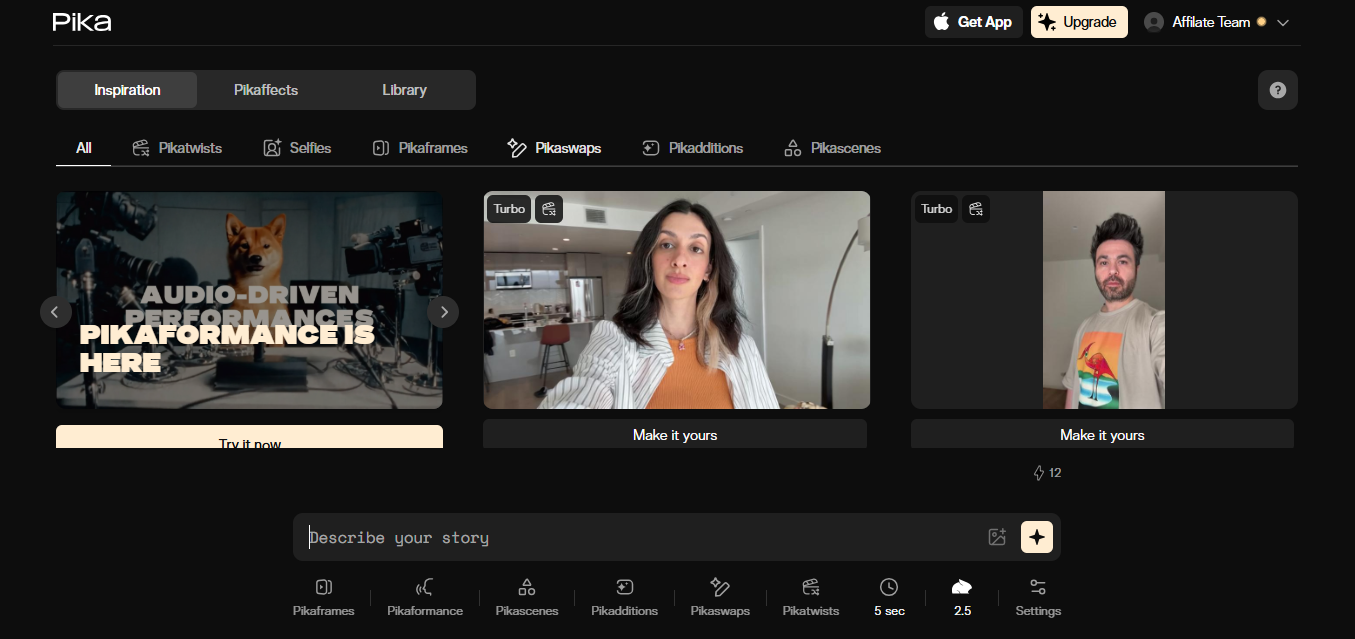Click Turbo badge on the man video
The image size is (1355, 639).
point(937,209)
